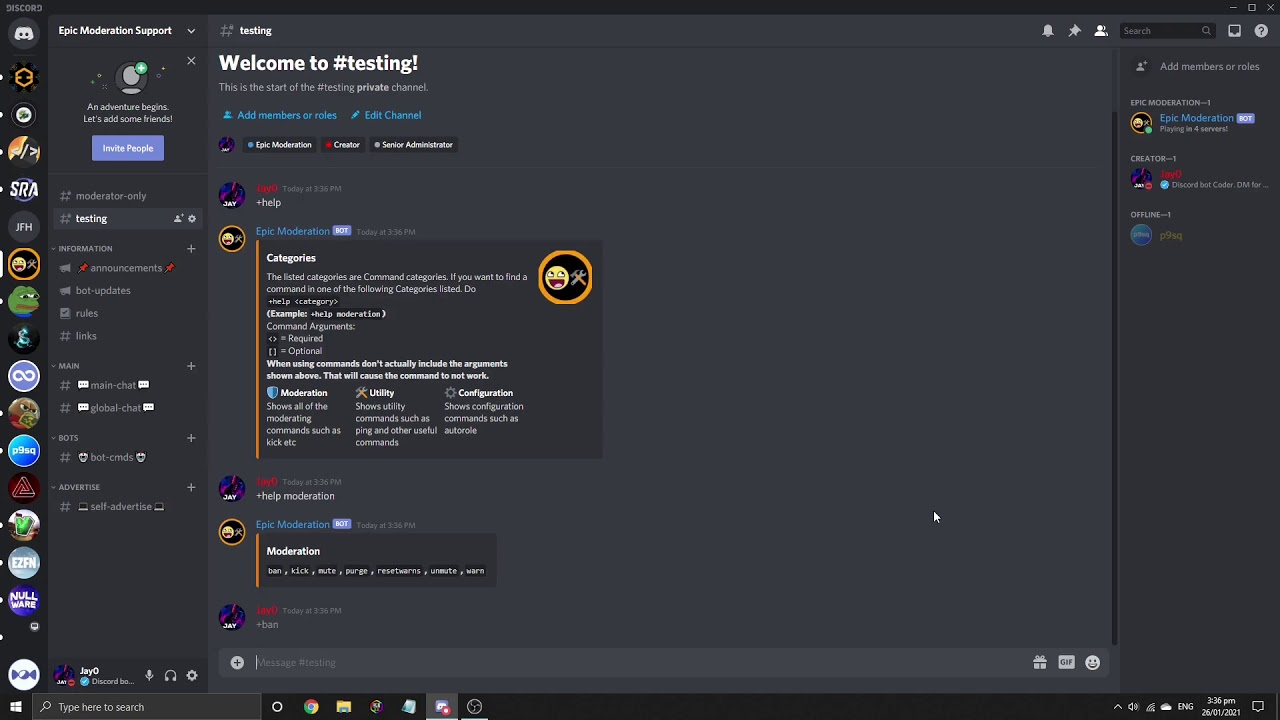Click the Search box in header
This screenshot has width=1280, height=720.
[x=1167, y=31]
